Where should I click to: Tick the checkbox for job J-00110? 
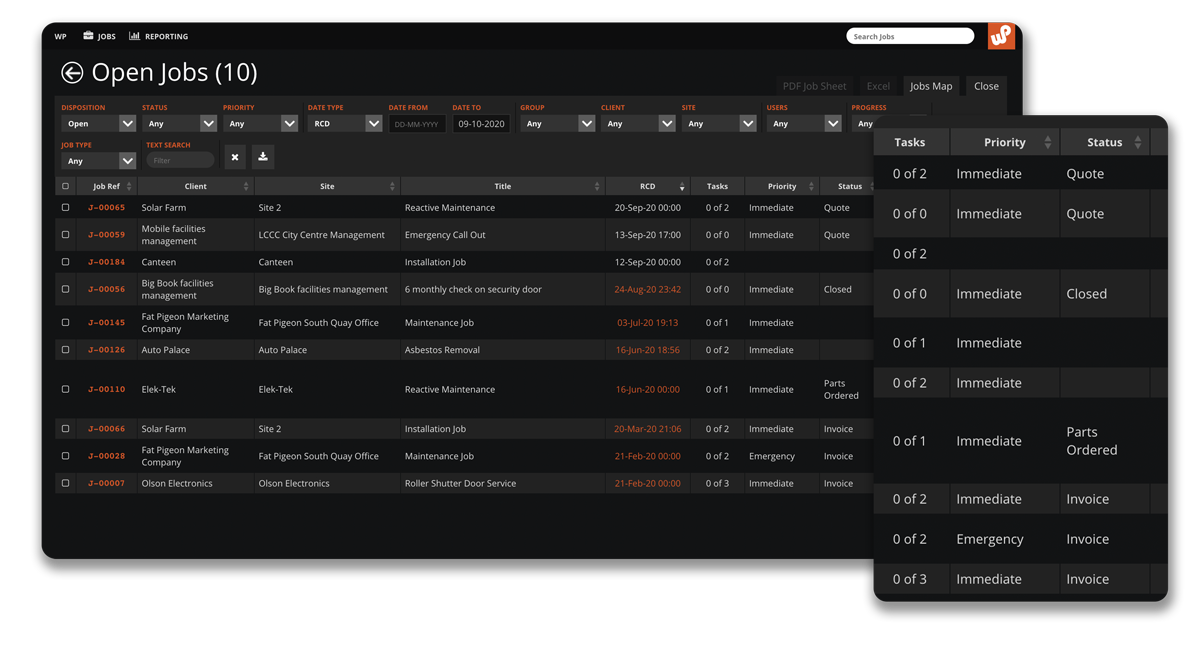66,389
